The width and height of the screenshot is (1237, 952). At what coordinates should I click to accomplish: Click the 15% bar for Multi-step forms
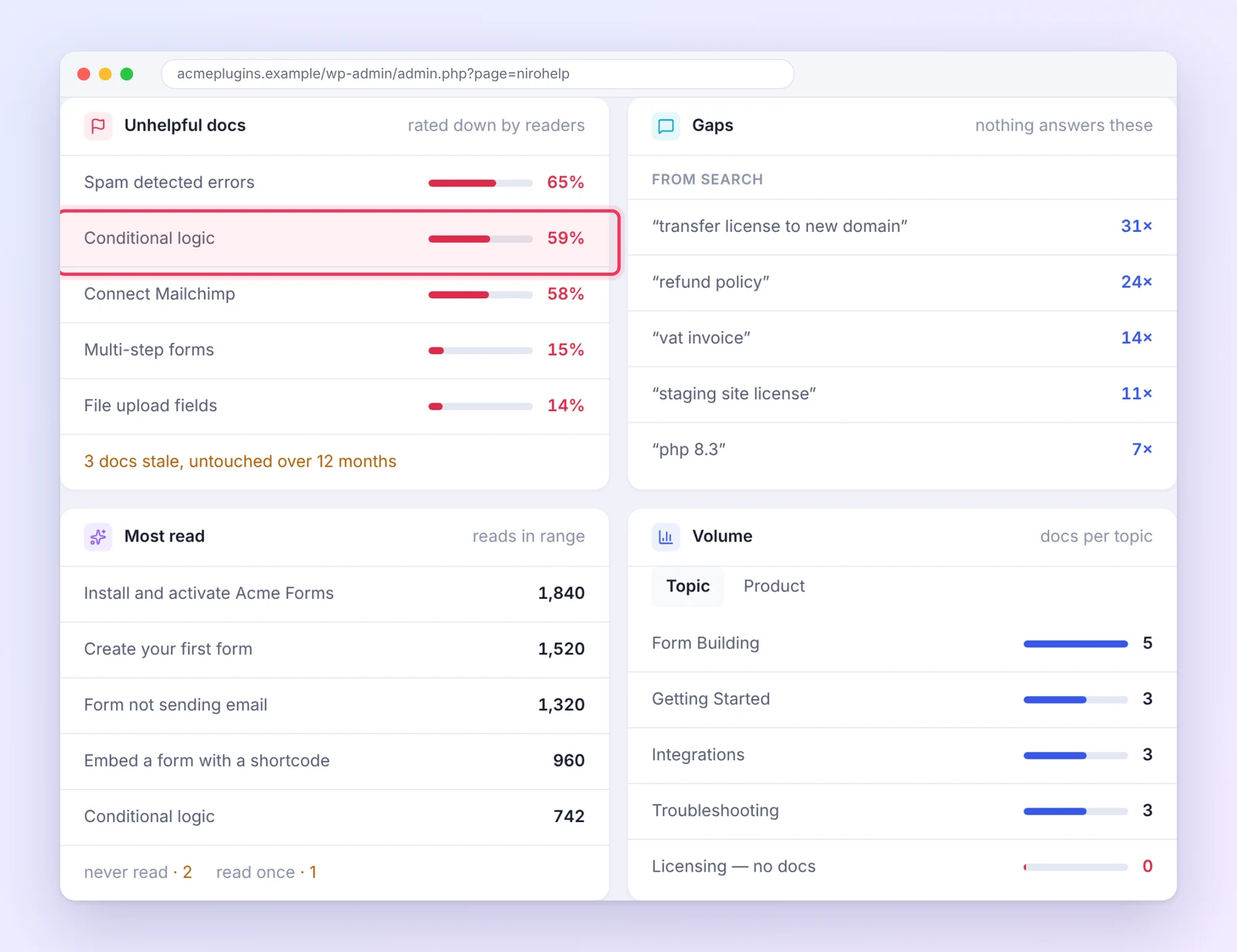(x=481, y=351)
